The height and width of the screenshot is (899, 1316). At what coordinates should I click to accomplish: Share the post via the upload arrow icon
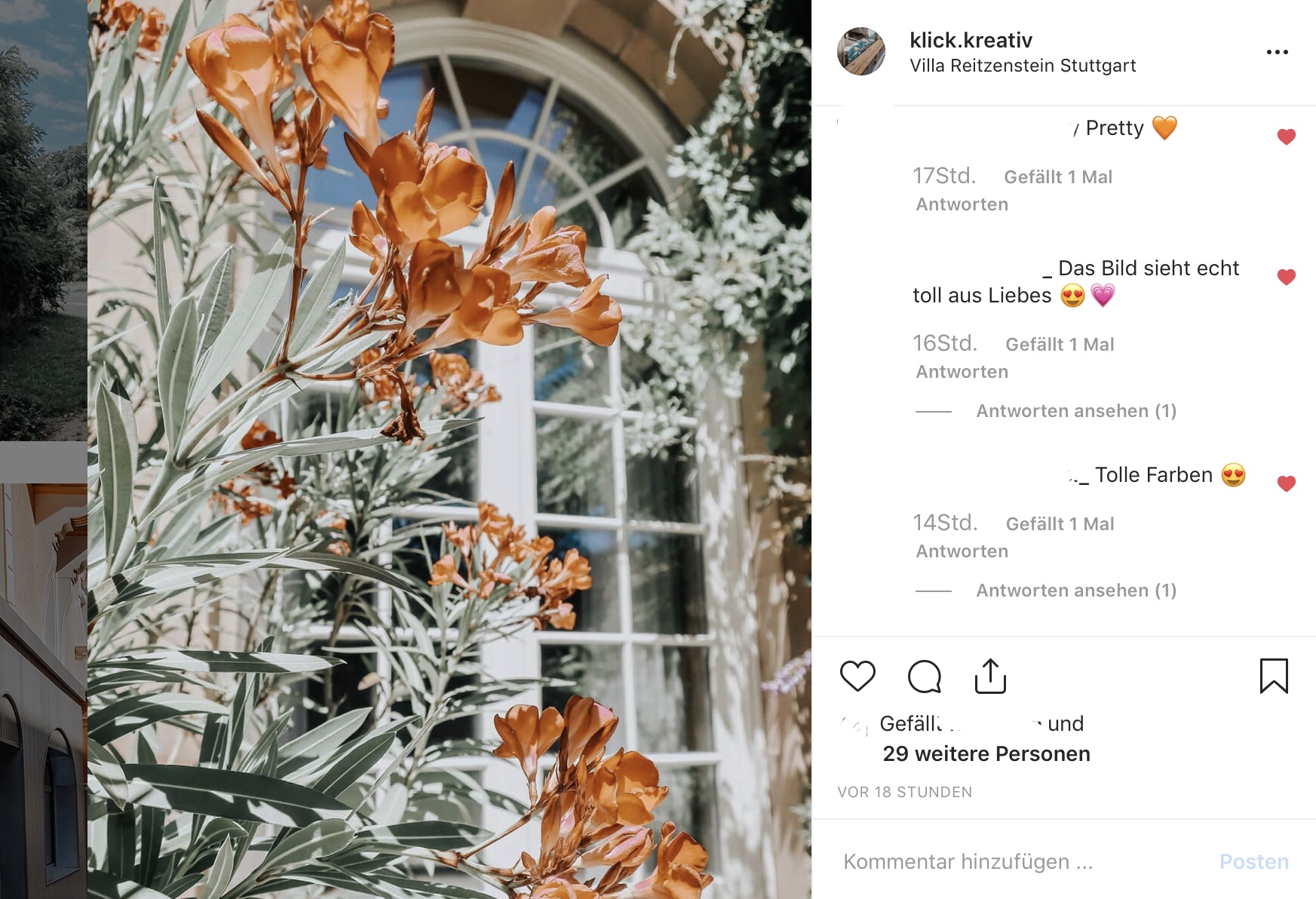coord(990,676)
